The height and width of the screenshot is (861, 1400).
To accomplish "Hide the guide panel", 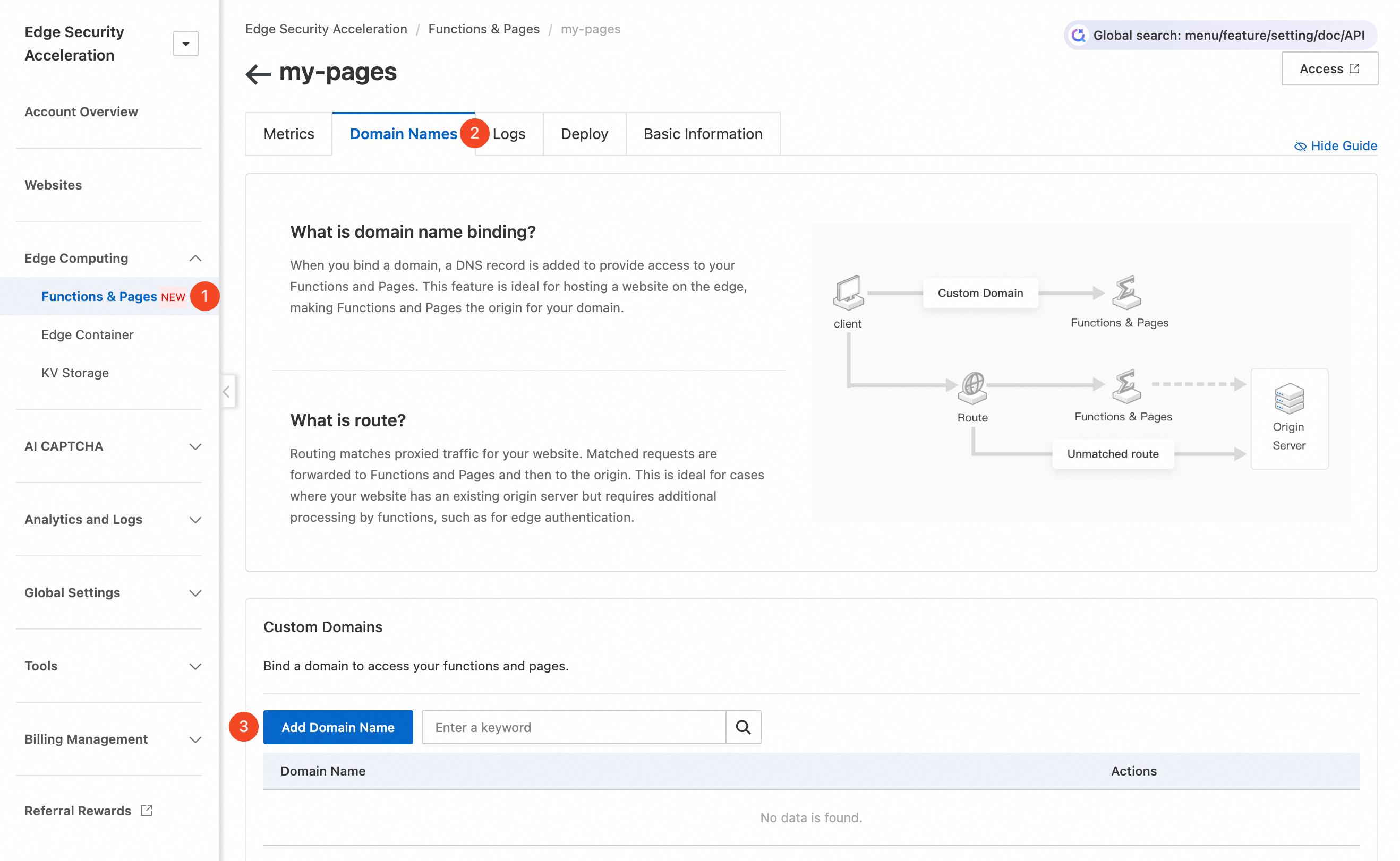I will (x=1335, y=146).
